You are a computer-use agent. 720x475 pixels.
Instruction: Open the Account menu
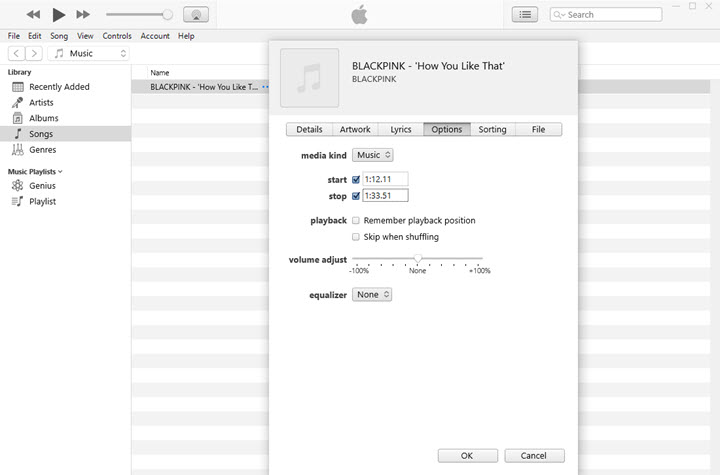click(x=155, y=36)
